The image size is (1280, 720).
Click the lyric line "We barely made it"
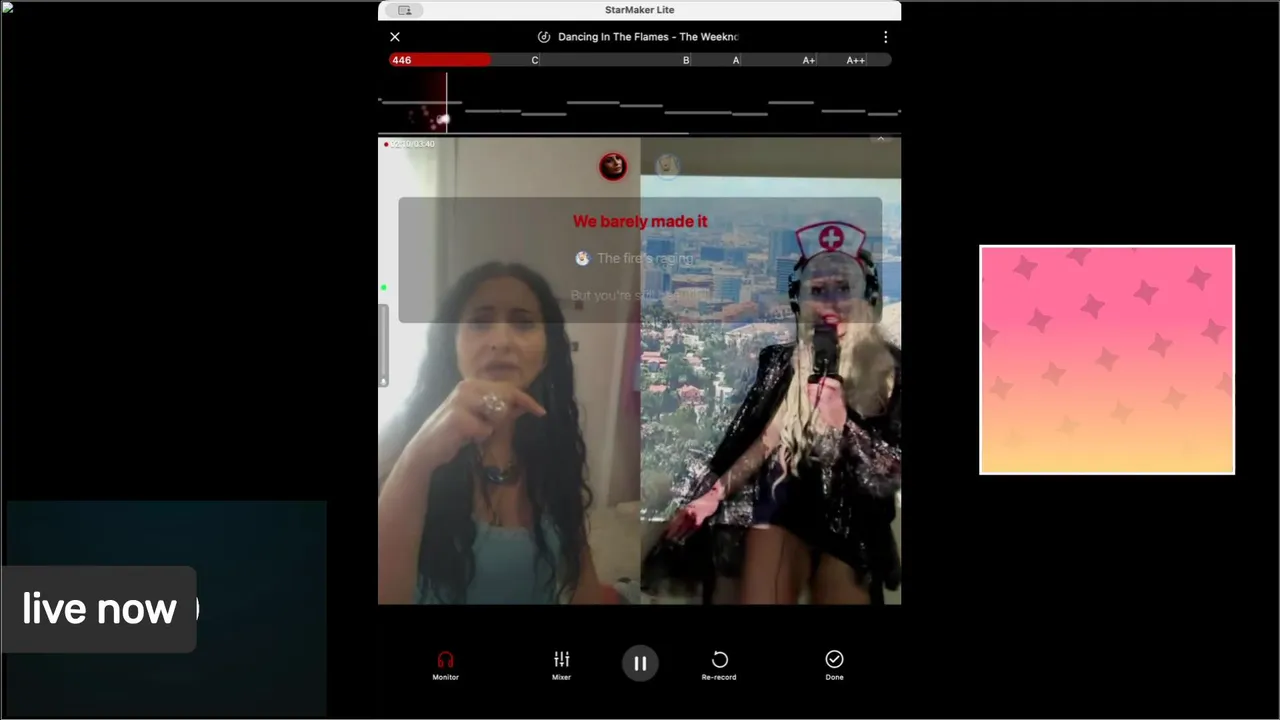640,221
